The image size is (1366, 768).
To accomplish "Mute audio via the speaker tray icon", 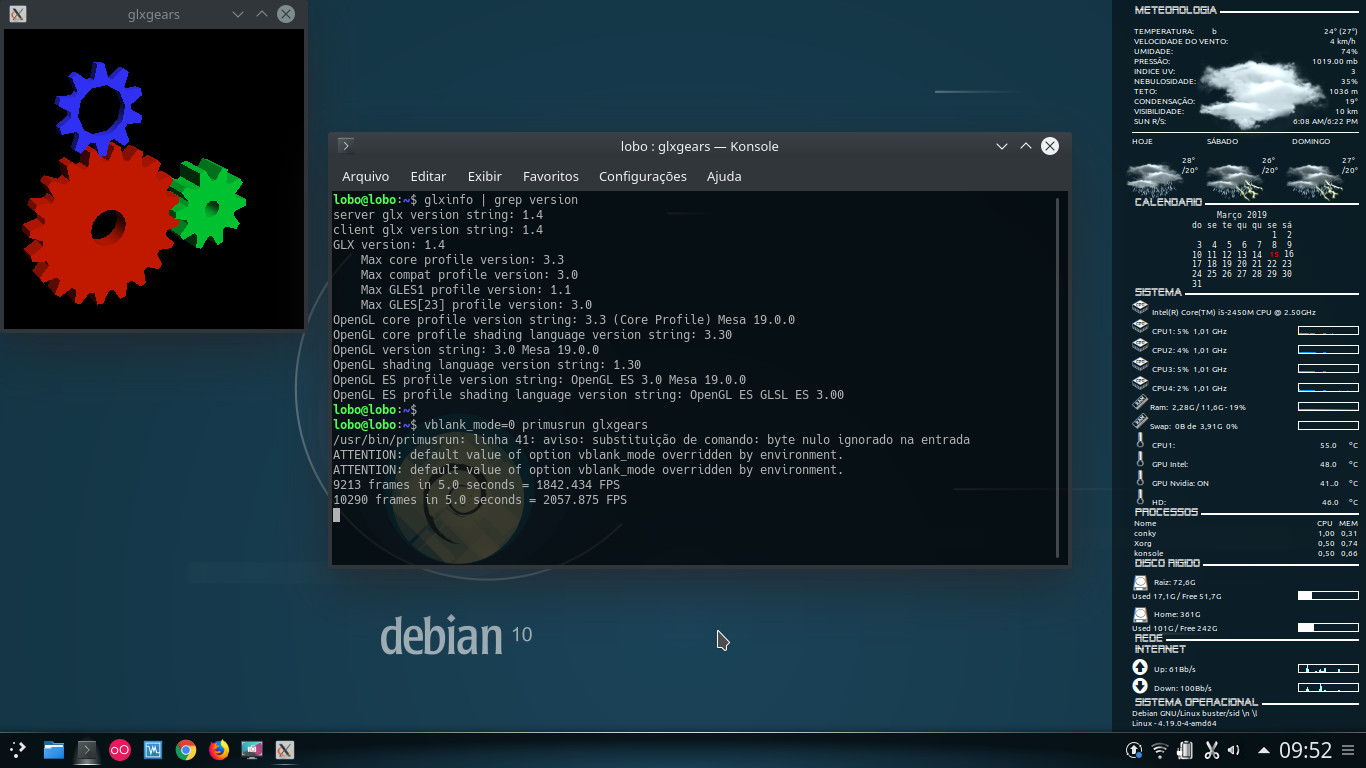I will 1234,750.
